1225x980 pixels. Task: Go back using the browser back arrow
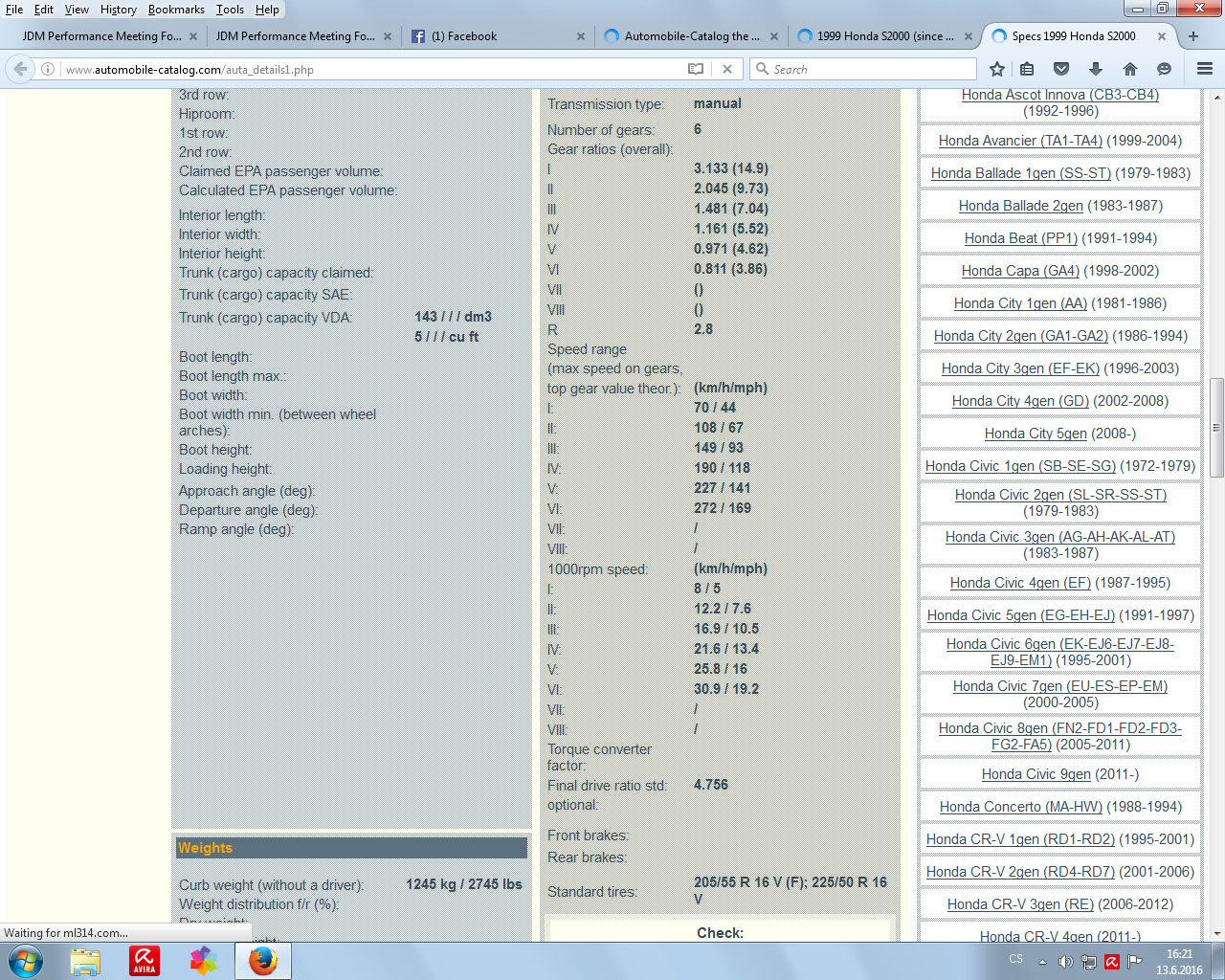20,69
